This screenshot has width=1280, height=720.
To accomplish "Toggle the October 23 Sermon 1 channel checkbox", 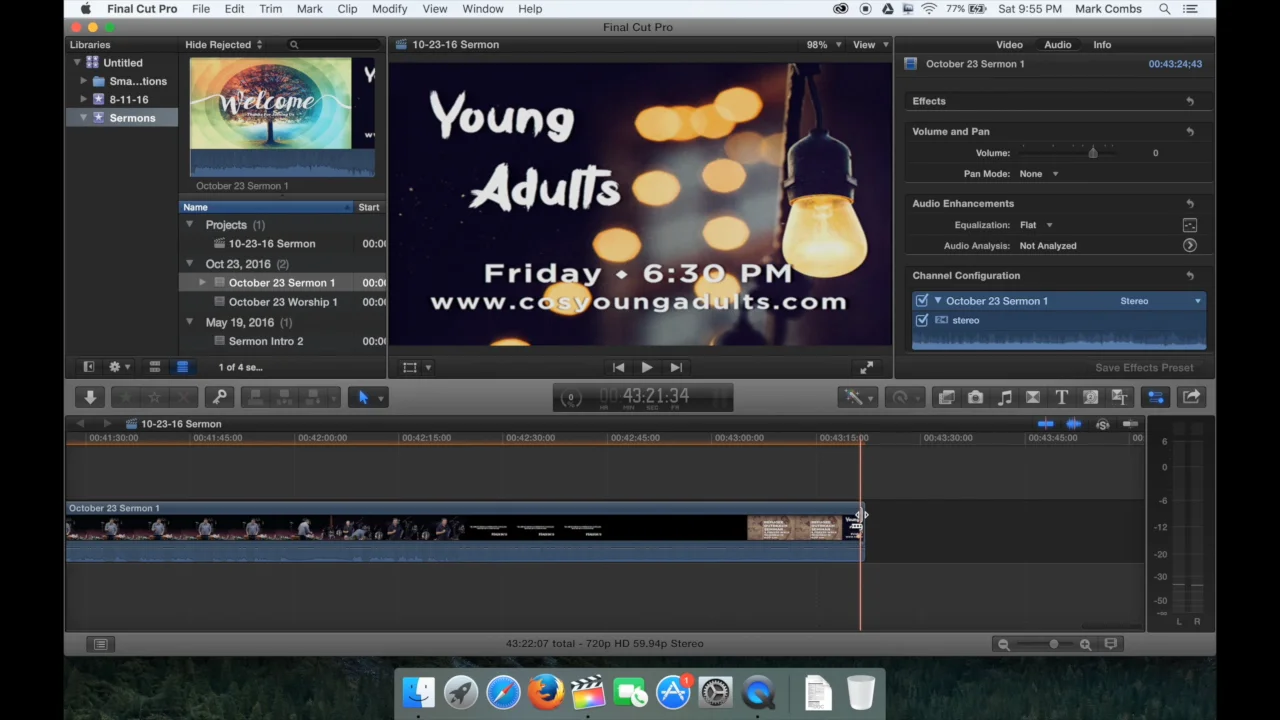I will [x=922, y=300].
